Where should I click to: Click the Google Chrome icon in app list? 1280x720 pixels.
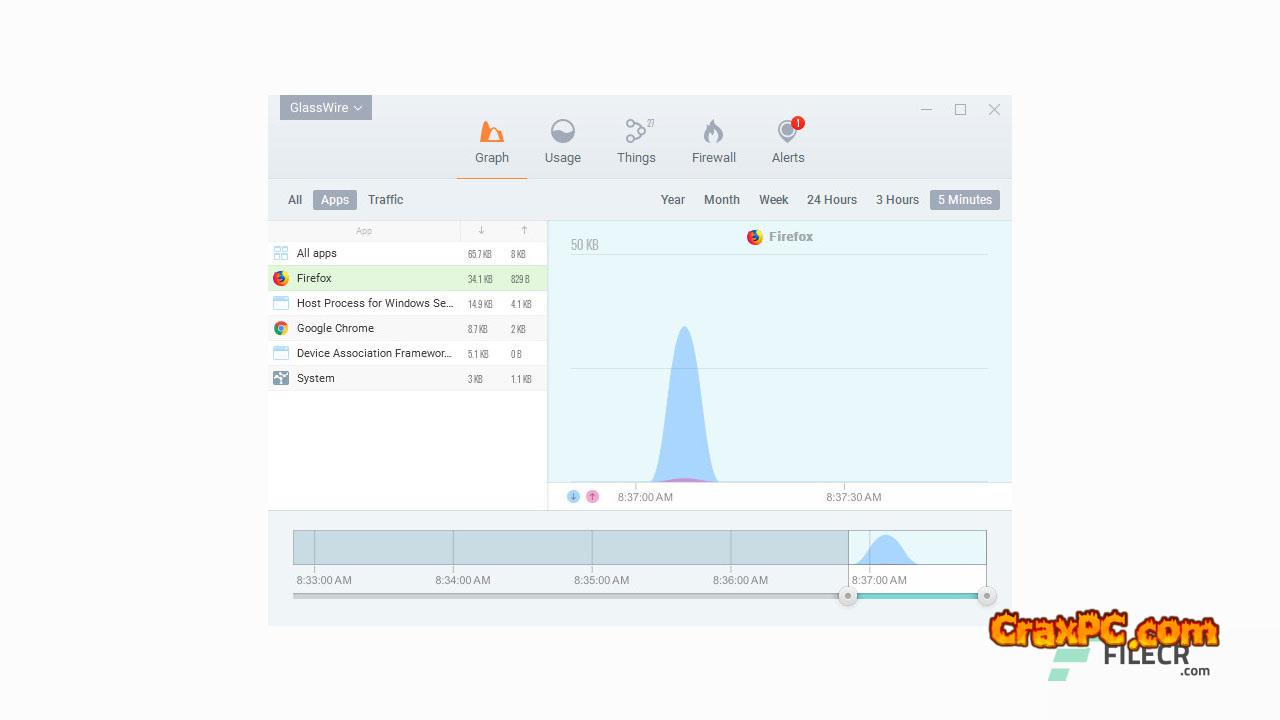pos(281,328)
